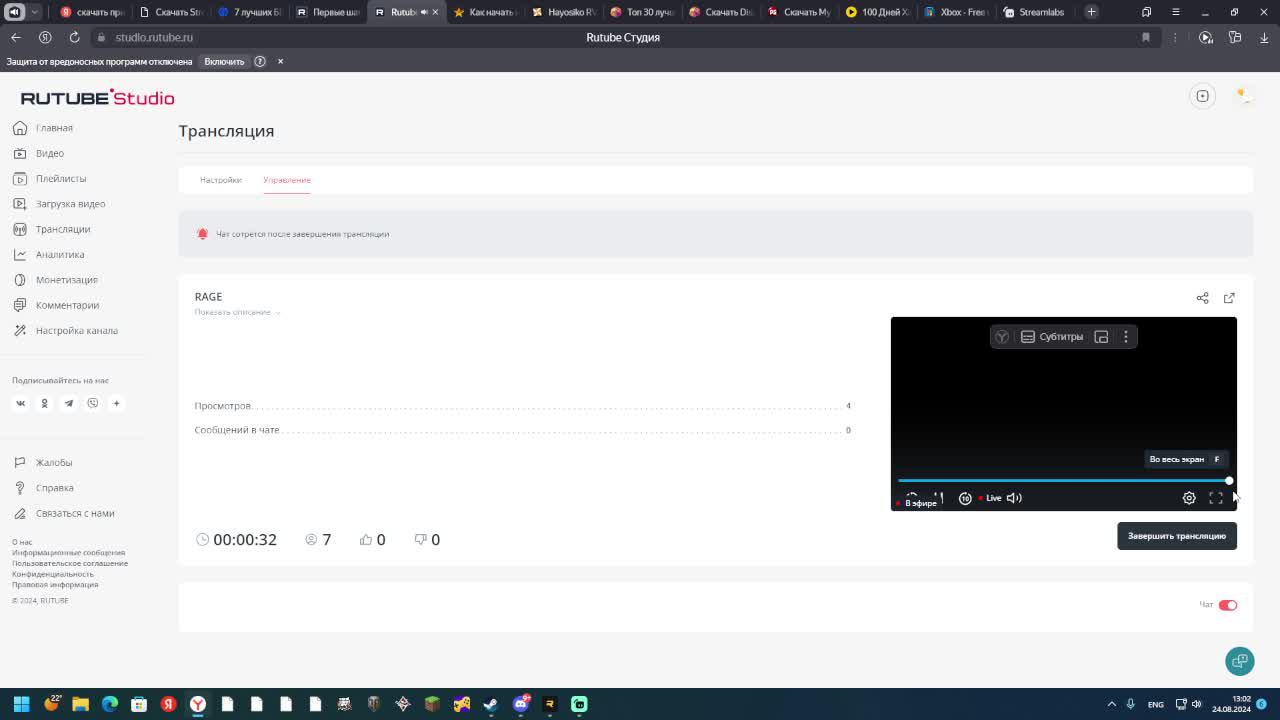
Task: Dismiss the malware protection notification bar
Action: pyautogui.click(x=280, y=62)
